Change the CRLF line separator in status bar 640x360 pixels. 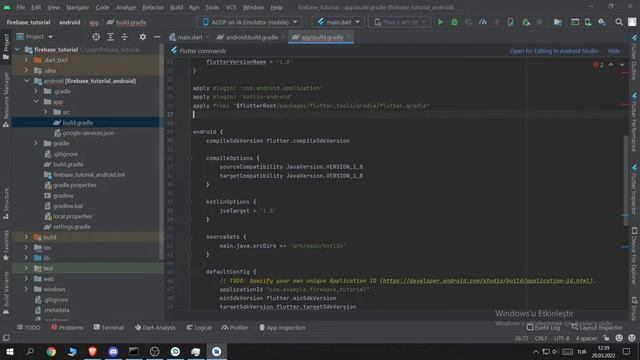[540, 338]
